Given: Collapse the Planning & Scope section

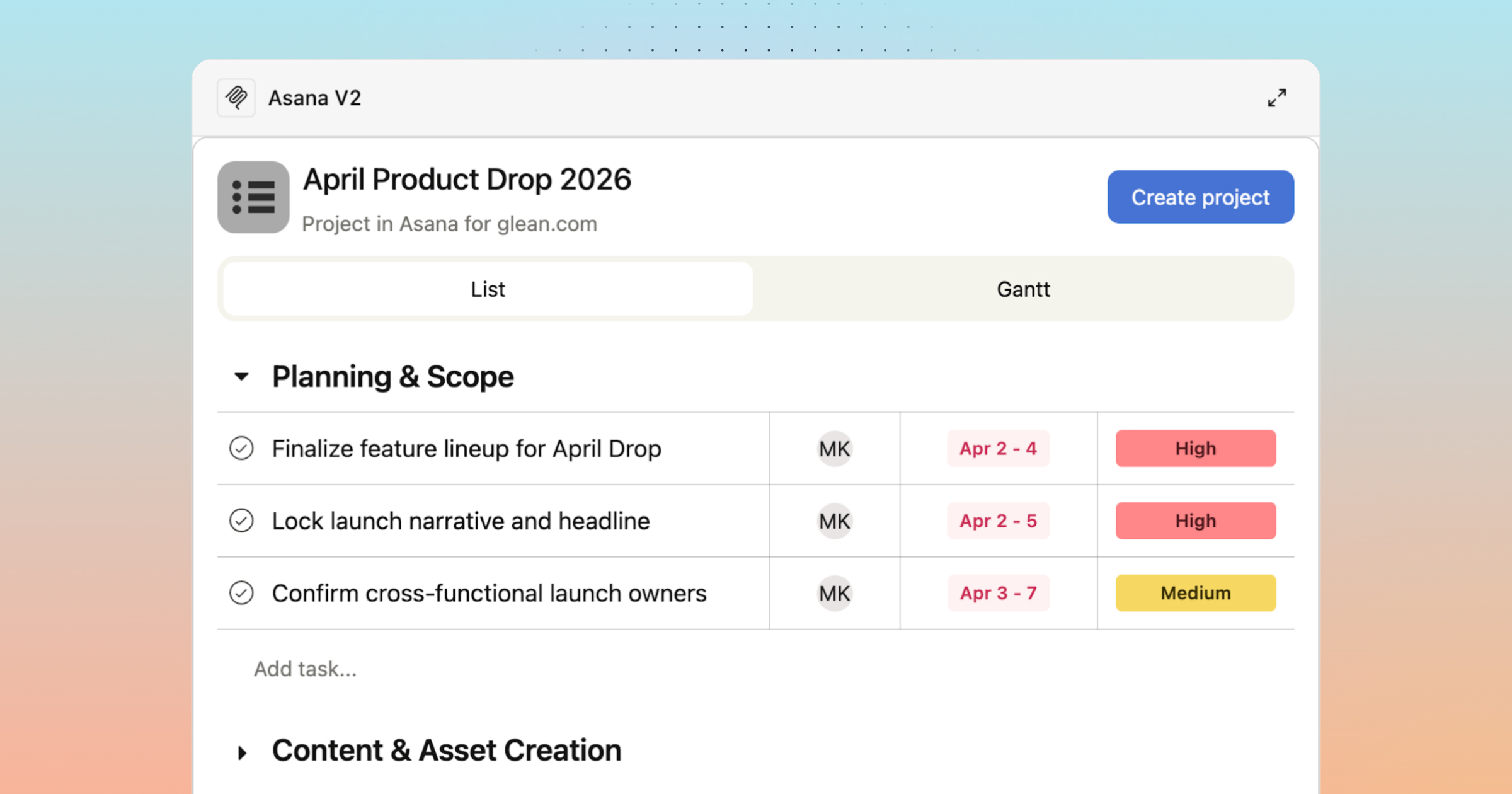Looking at the screenshot, I should 241,377.
